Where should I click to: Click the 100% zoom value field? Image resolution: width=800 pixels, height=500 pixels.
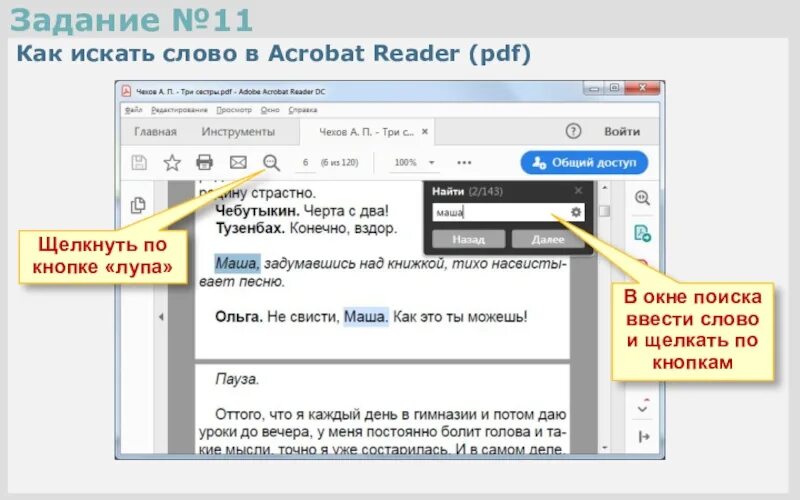pos(405,163)
